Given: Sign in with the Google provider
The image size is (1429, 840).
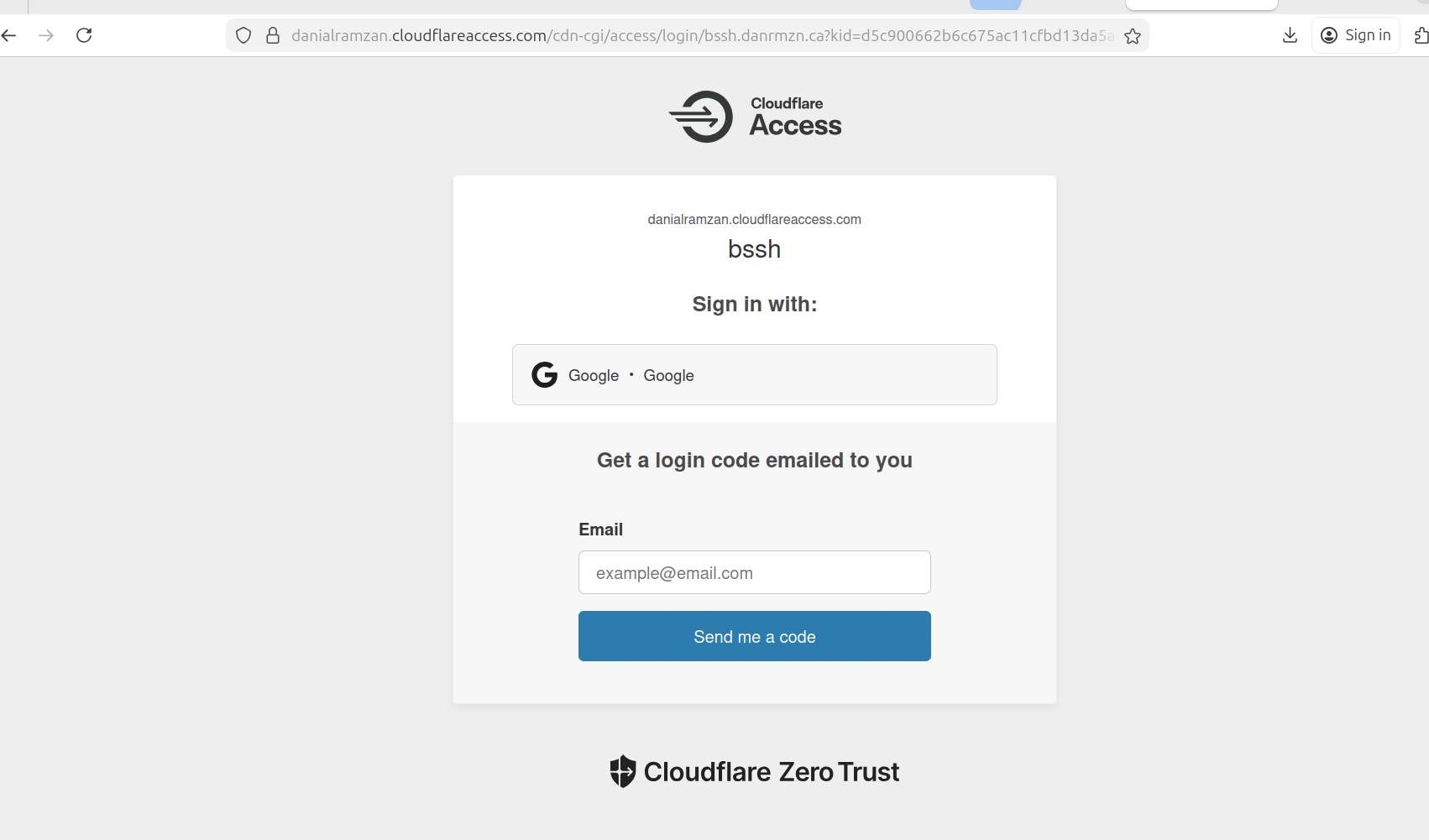Looking at the screenshot, I should point(754,375).
